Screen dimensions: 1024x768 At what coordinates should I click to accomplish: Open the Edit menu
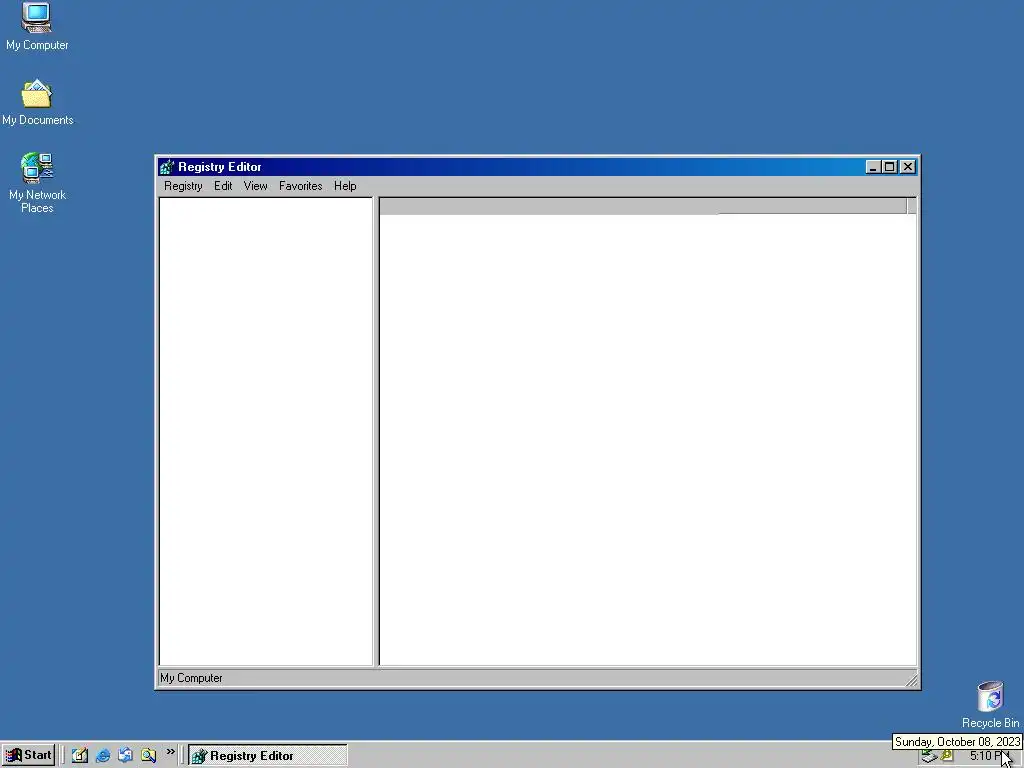coord(223,186)
